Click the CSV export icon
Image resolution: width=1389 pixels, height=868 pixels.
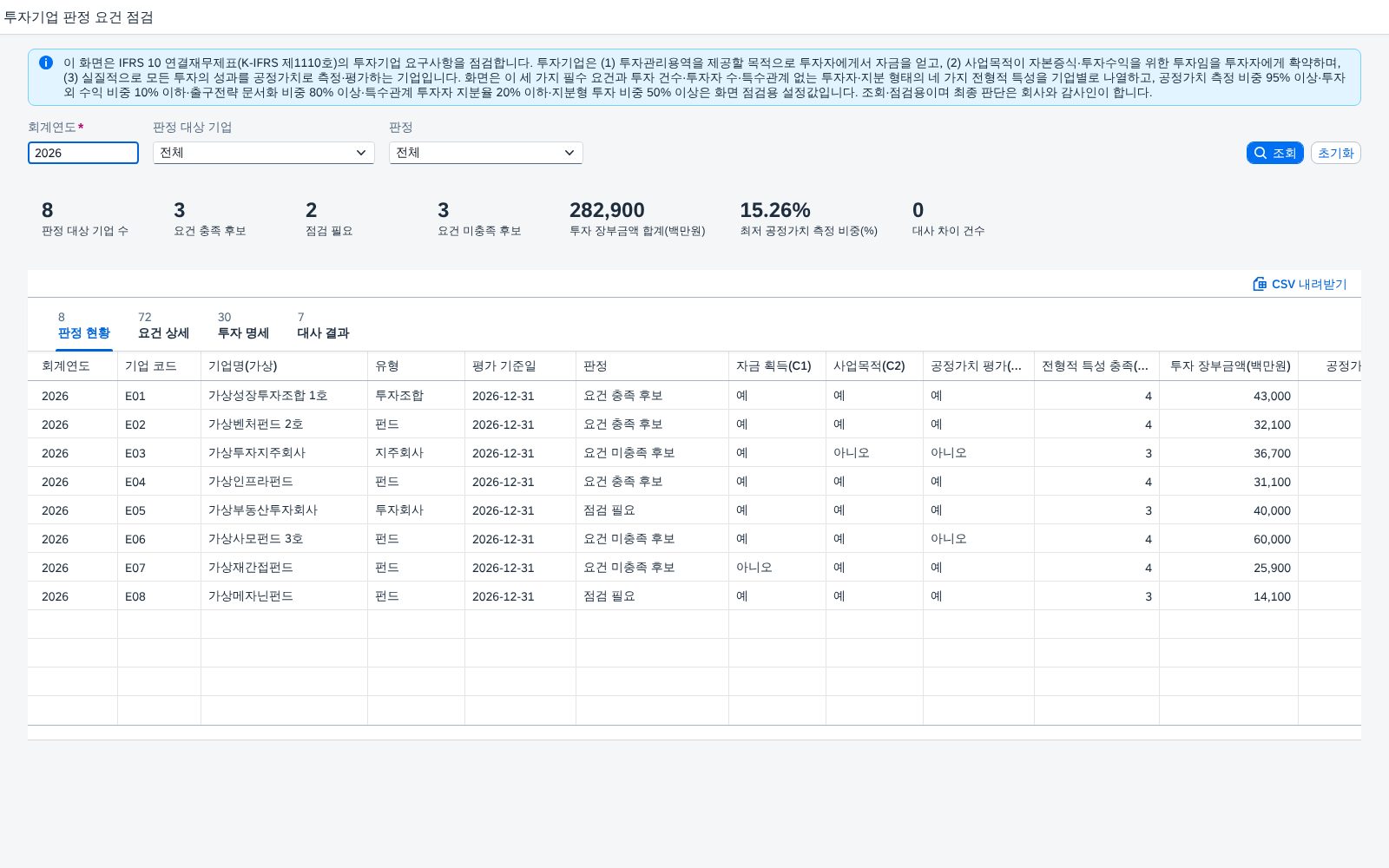click(x=1260, y=284)
